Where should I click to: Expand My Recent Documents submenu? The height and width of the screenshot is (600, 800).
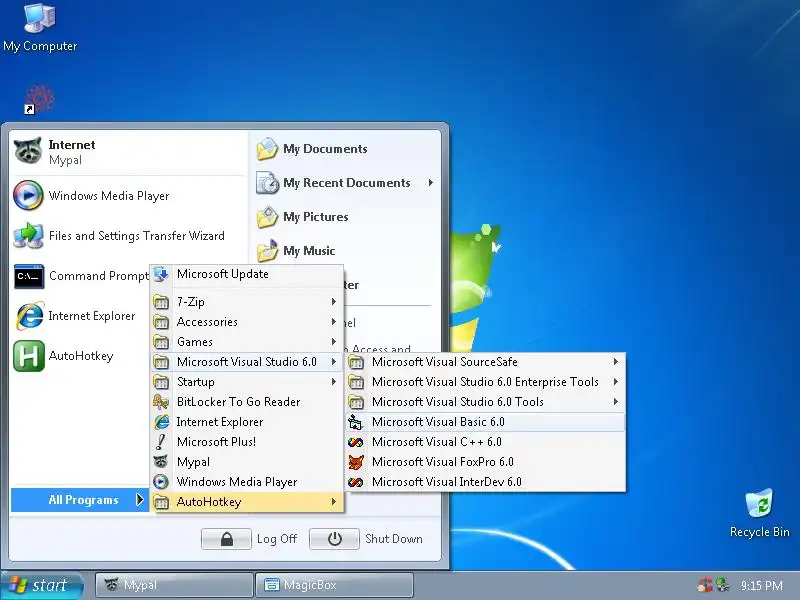pos(346,183)
